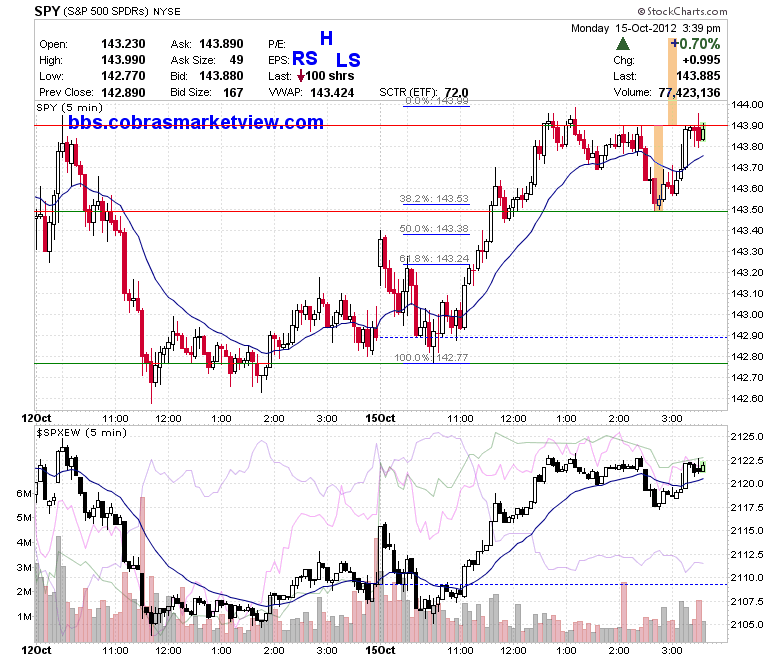The width and height of the screenshot is (780, 659).
Task: Click the green up-triangle change indicator
Action: (x=623, y=44)
